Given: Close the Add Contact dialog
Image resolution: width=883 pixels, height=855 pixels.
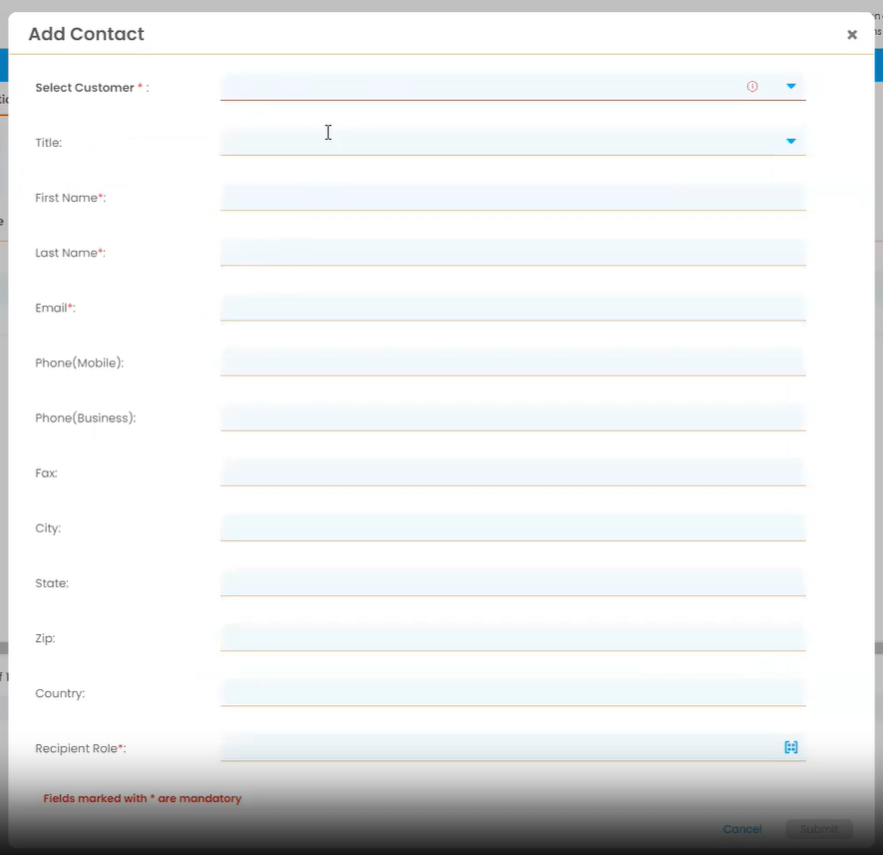Looking at the screenshot, I should click(852, 35).
